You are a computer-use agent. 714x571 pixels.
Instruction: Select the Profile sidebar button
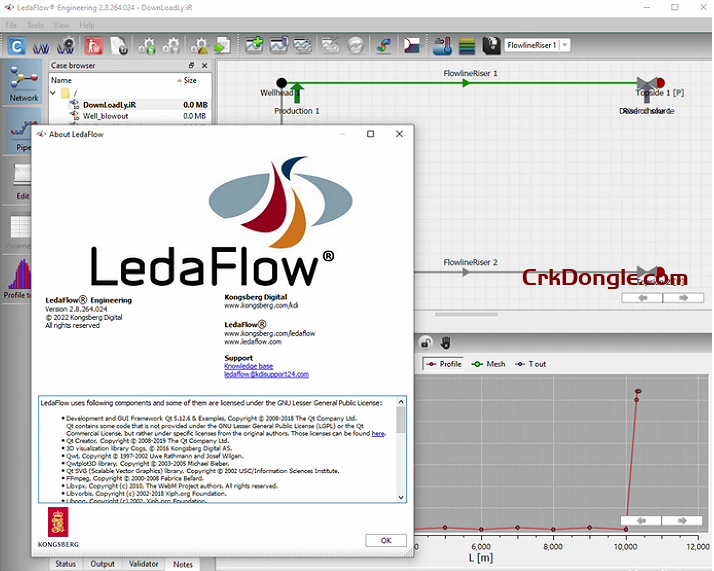pos(17,279)
